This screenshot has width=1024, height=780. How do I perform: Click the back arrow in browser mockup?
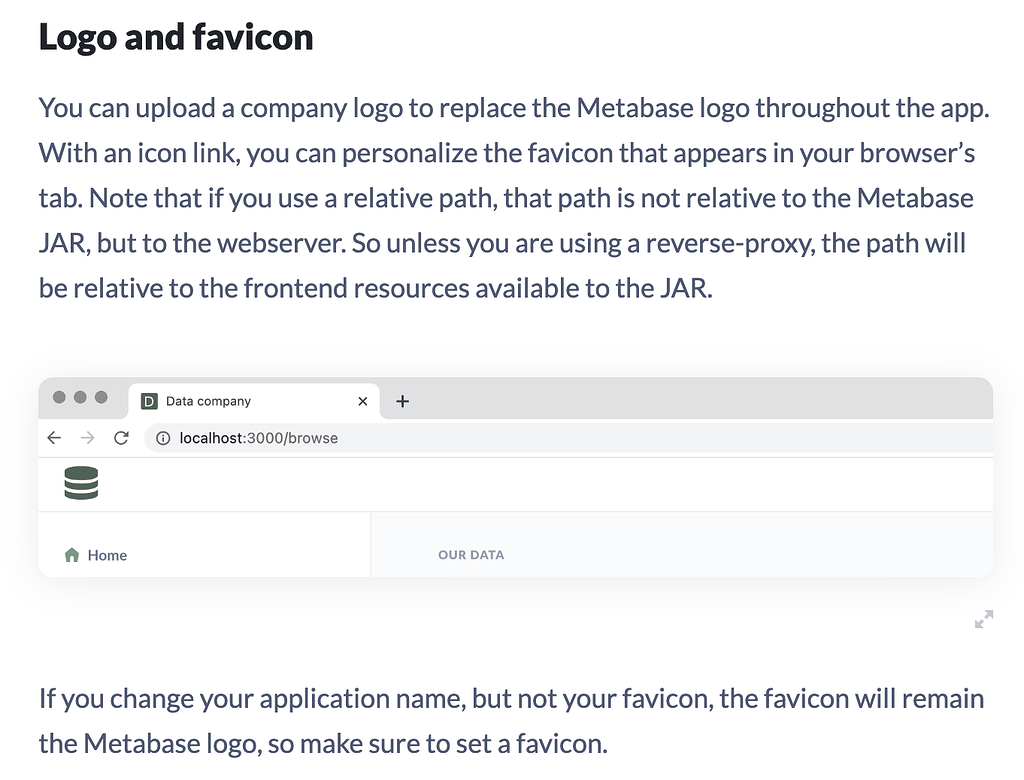pos(54,438)
